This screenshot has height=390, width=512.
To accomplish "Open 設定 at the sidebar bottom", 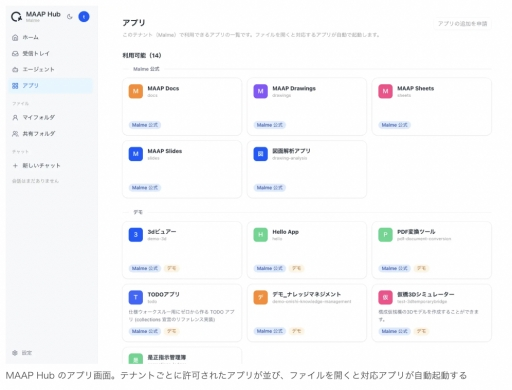I will 22,353.
